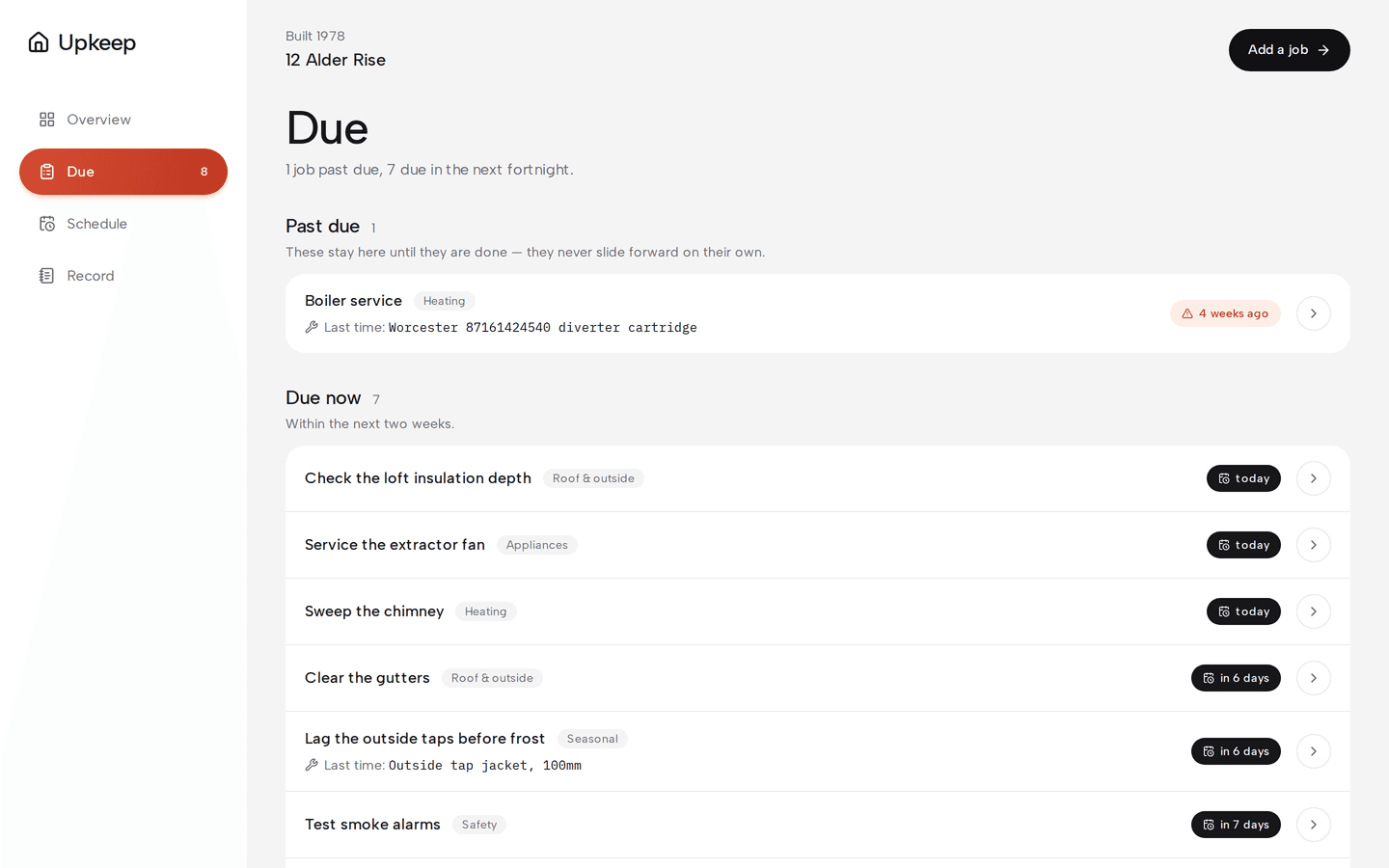1389x868 pixels.
Task: Open the Test smoke alarms chevron
Action: click(x=1314, y=825)
